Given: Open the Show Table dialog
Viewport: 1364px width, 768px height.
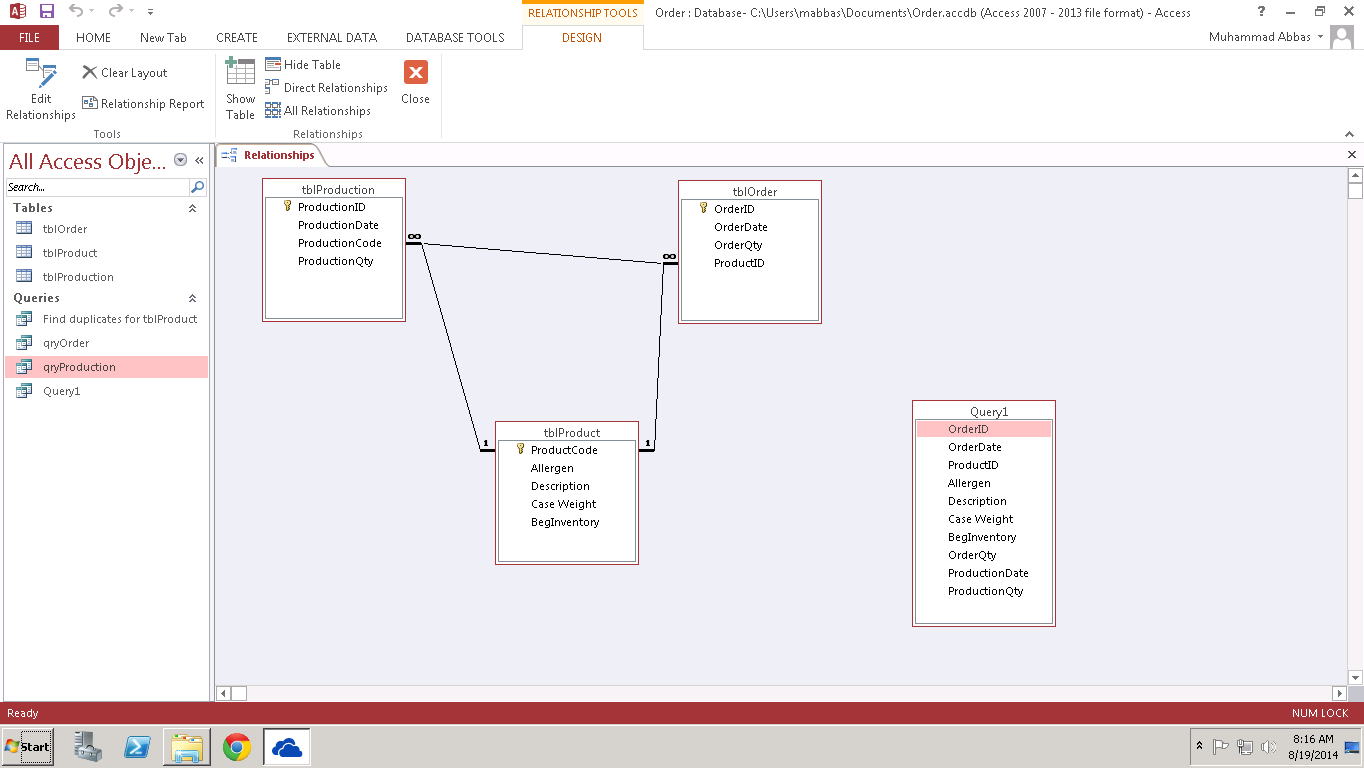Looking at the screenshot, I should 240,90.
